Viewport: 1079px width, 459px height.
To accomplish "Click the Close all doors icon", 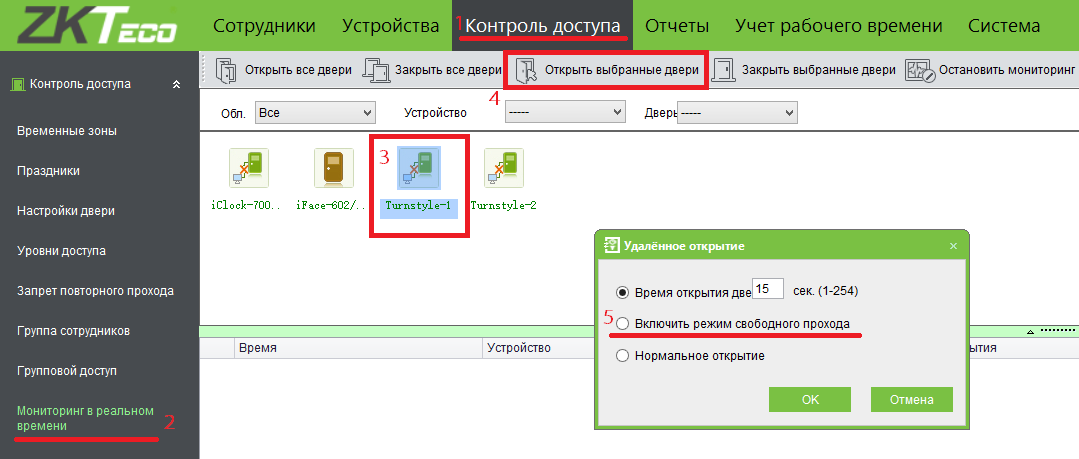I will pyautogui.click(x=376, y=70).
